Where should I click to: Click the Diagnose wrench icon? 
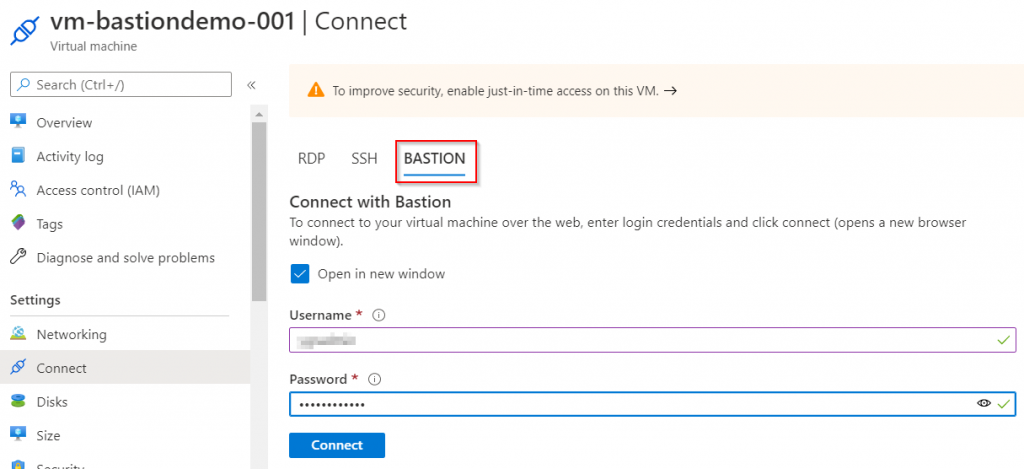click(18, 257)
